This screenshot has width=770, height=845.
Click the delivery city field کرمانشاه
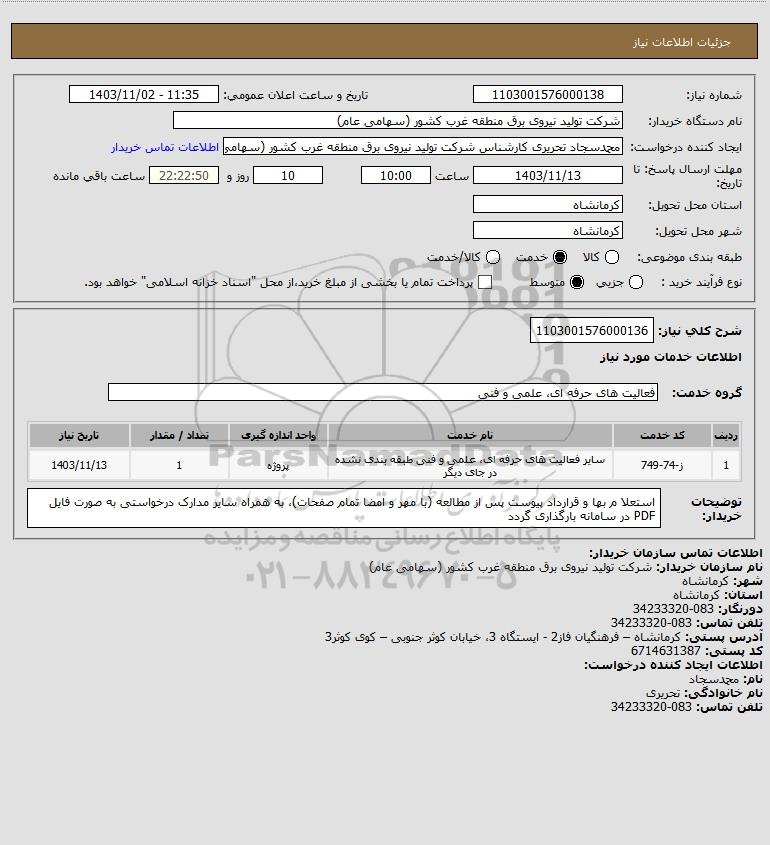click(547, 231)
